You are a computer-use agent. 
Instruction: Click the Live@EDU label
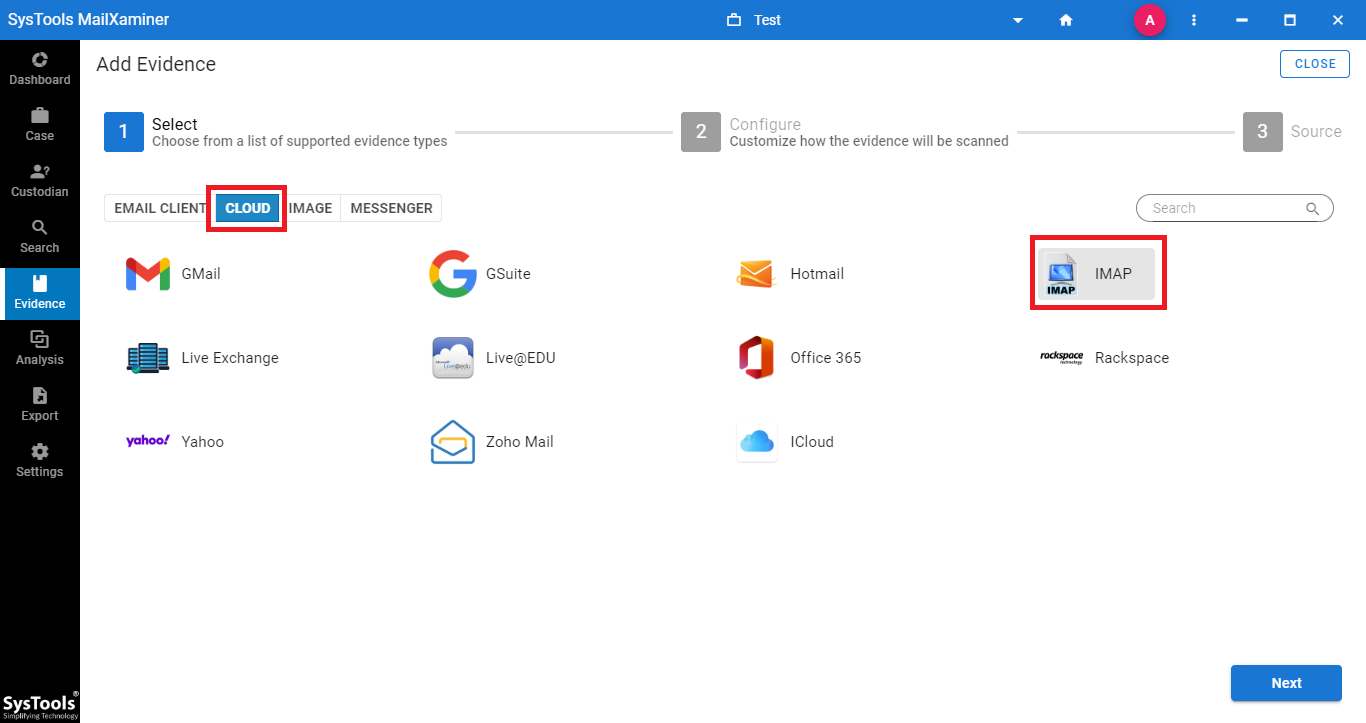(x=520, y=358)
